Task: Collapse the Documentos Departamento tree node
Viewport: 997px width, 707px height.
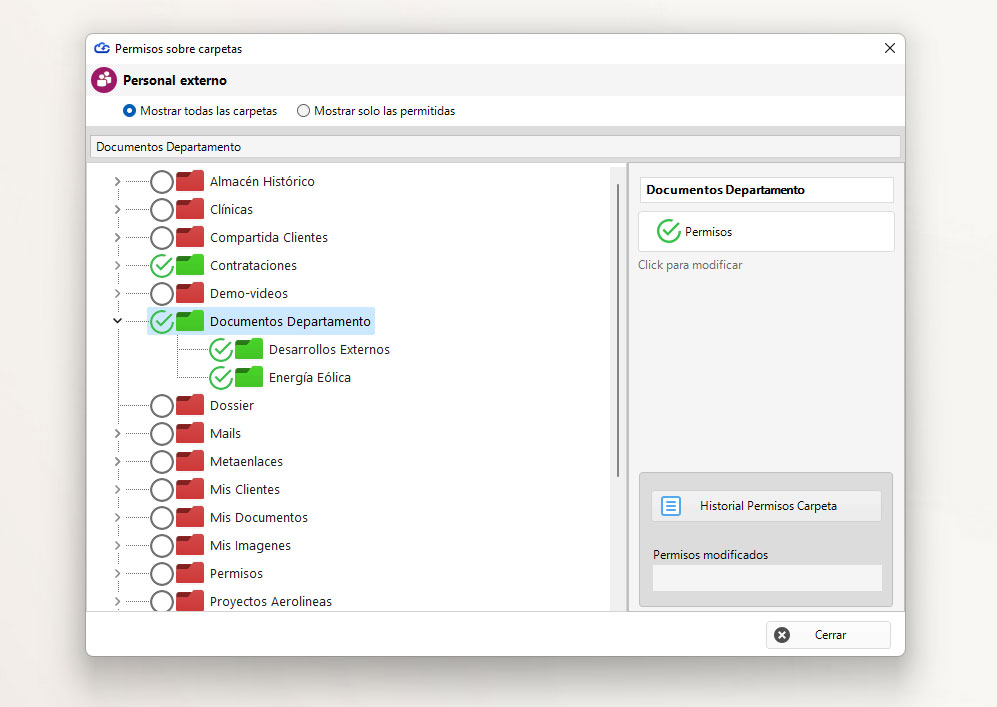Action: pos(117,320)
